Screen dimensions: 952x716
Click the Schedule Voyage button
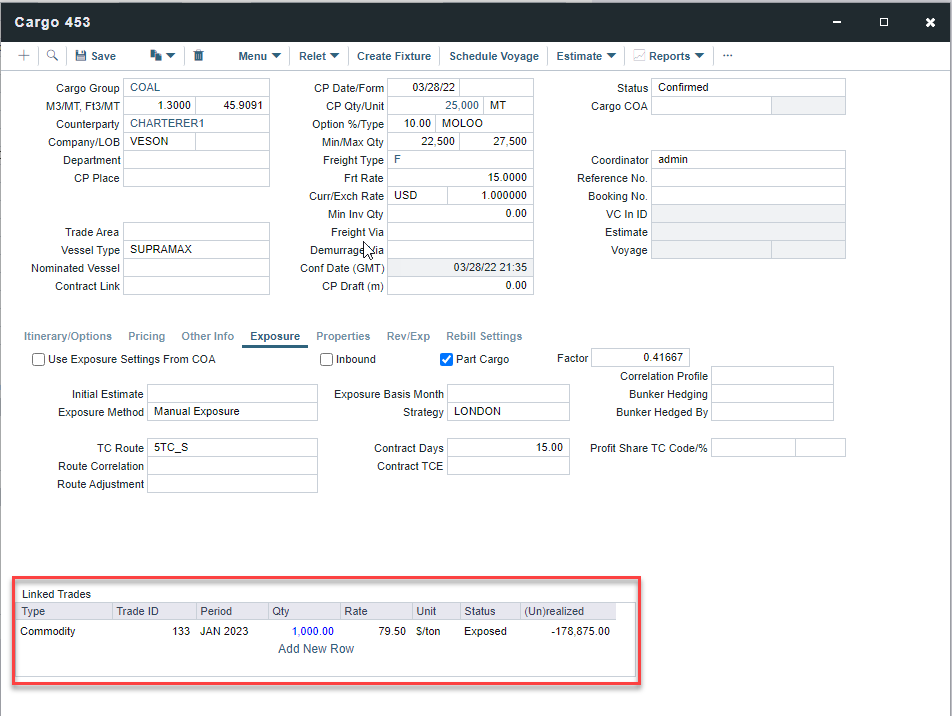point(494,56)
